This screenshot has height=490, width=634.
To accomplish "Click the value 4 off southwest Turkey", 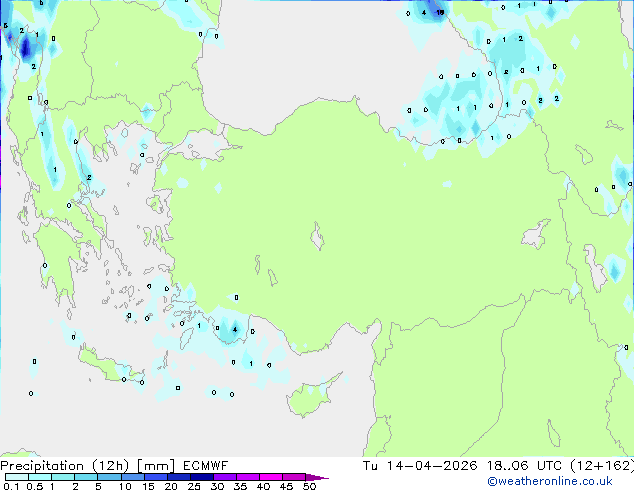I will click(x=234, y=328).
